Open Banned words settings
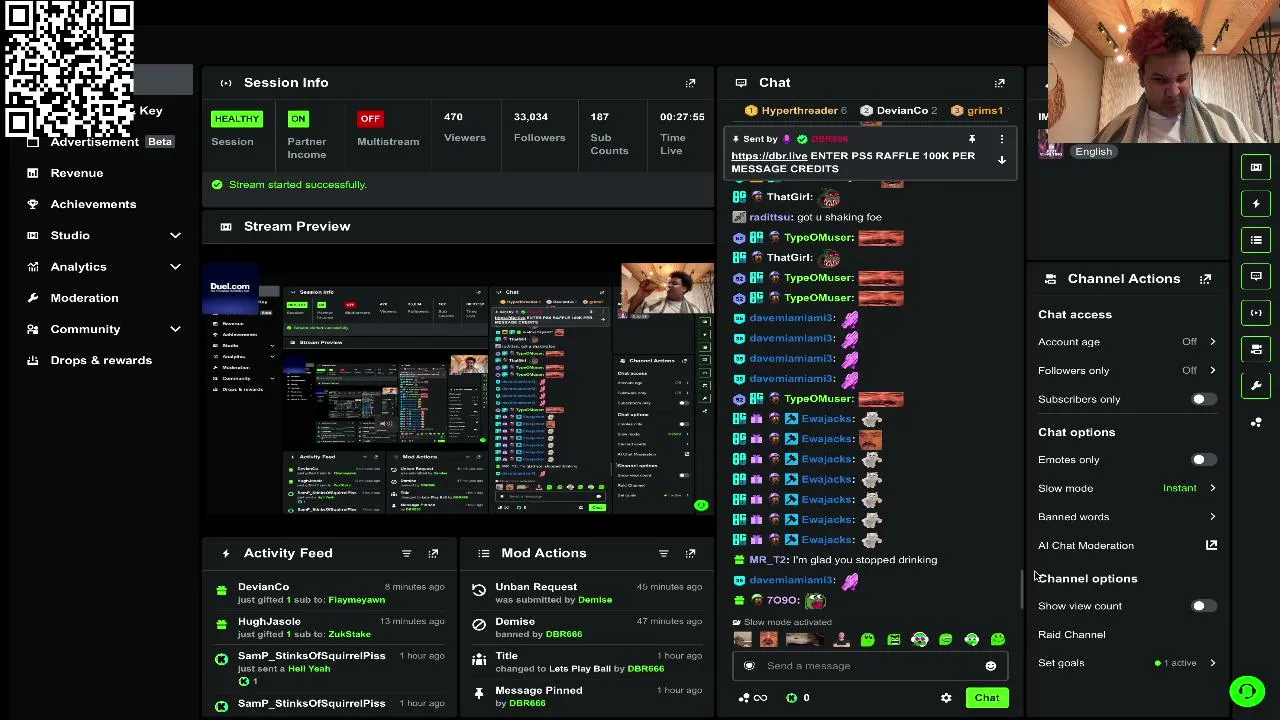 pos(1127,517)
